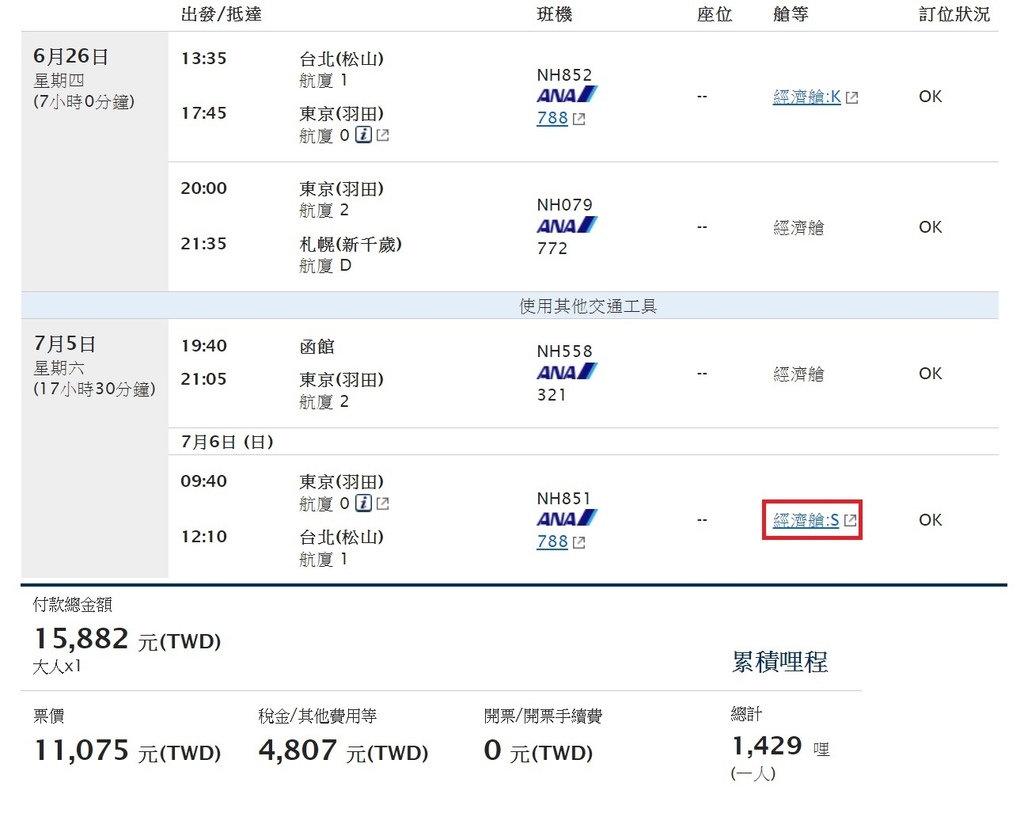Click arrival time 21:05

tap(204, 379)
